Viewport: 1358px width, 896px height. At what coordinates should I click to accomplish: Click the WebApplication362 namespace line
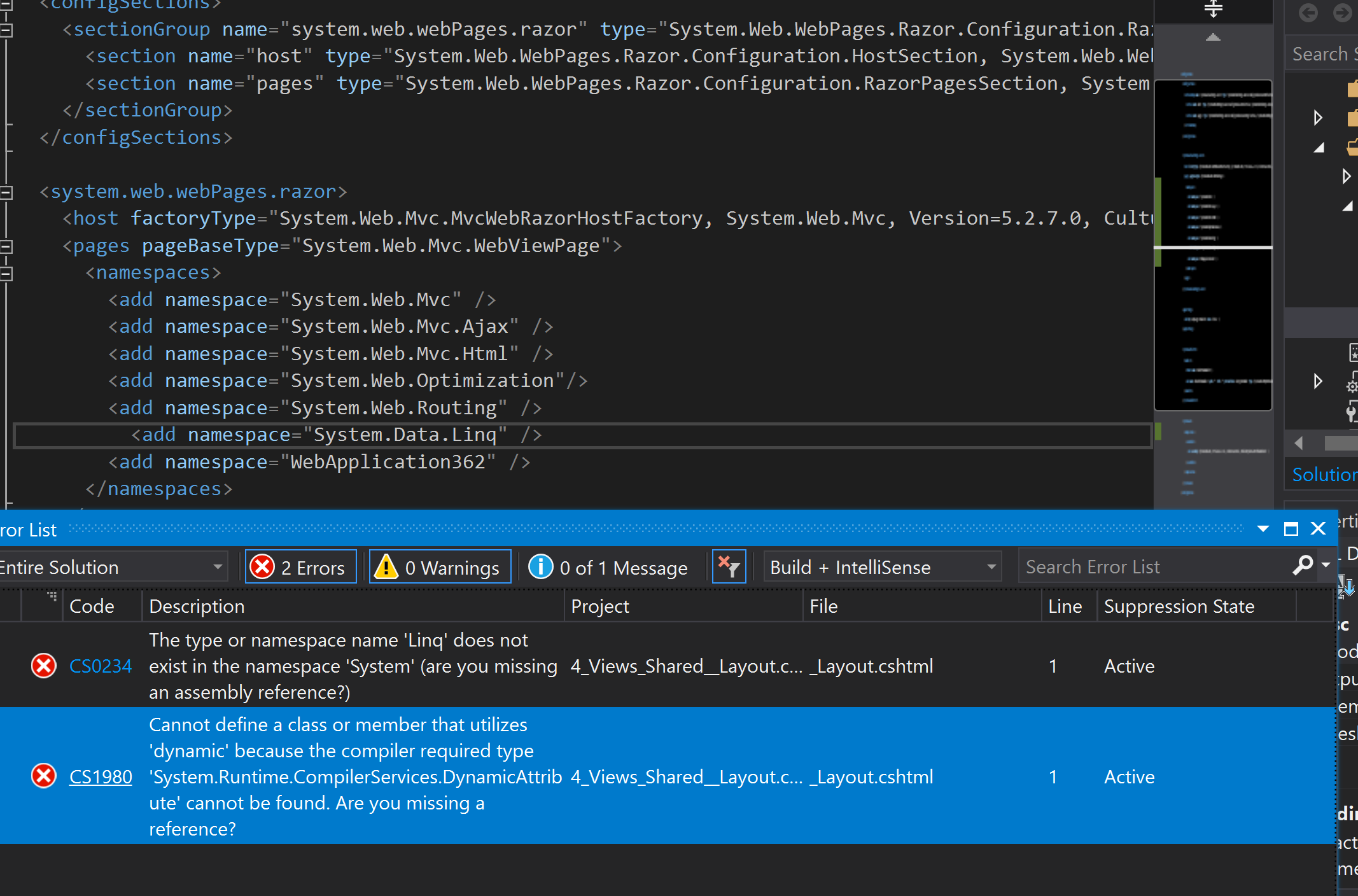(319, 462)
